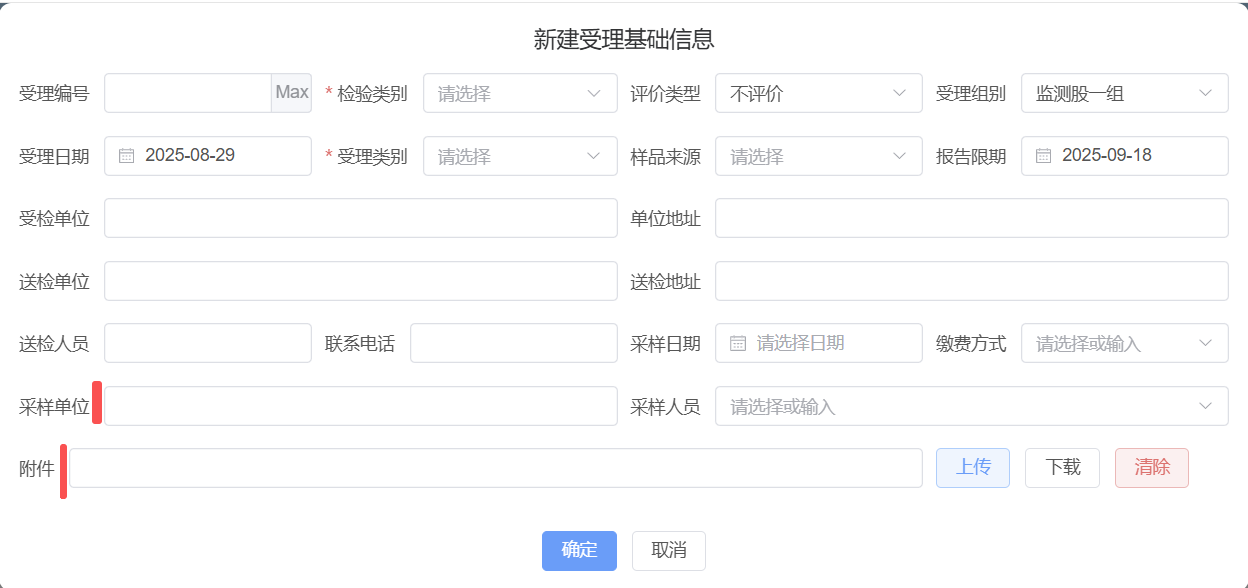Click the 上传 upload button

[x=973, y=467]
